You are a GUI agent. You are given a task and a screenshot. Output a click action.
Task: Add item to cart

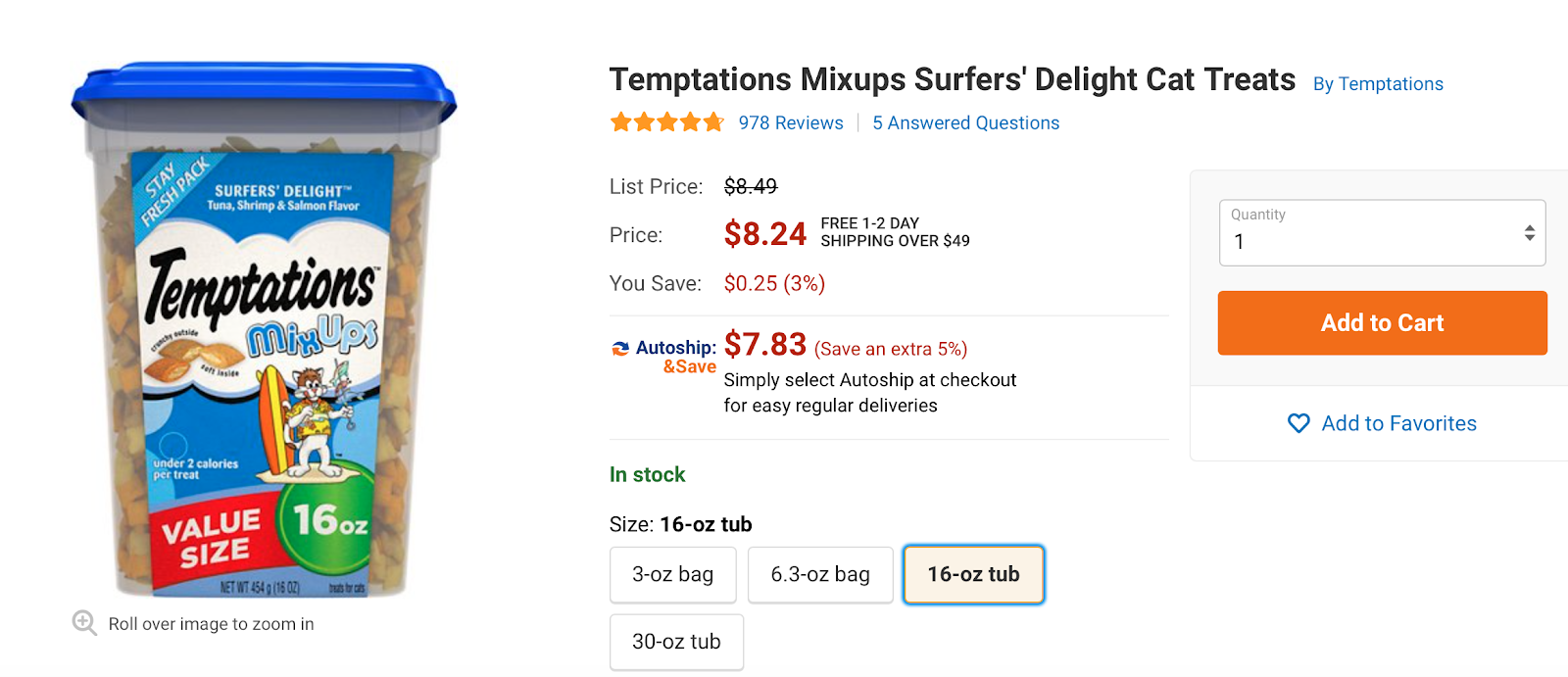click(1382, 322)
